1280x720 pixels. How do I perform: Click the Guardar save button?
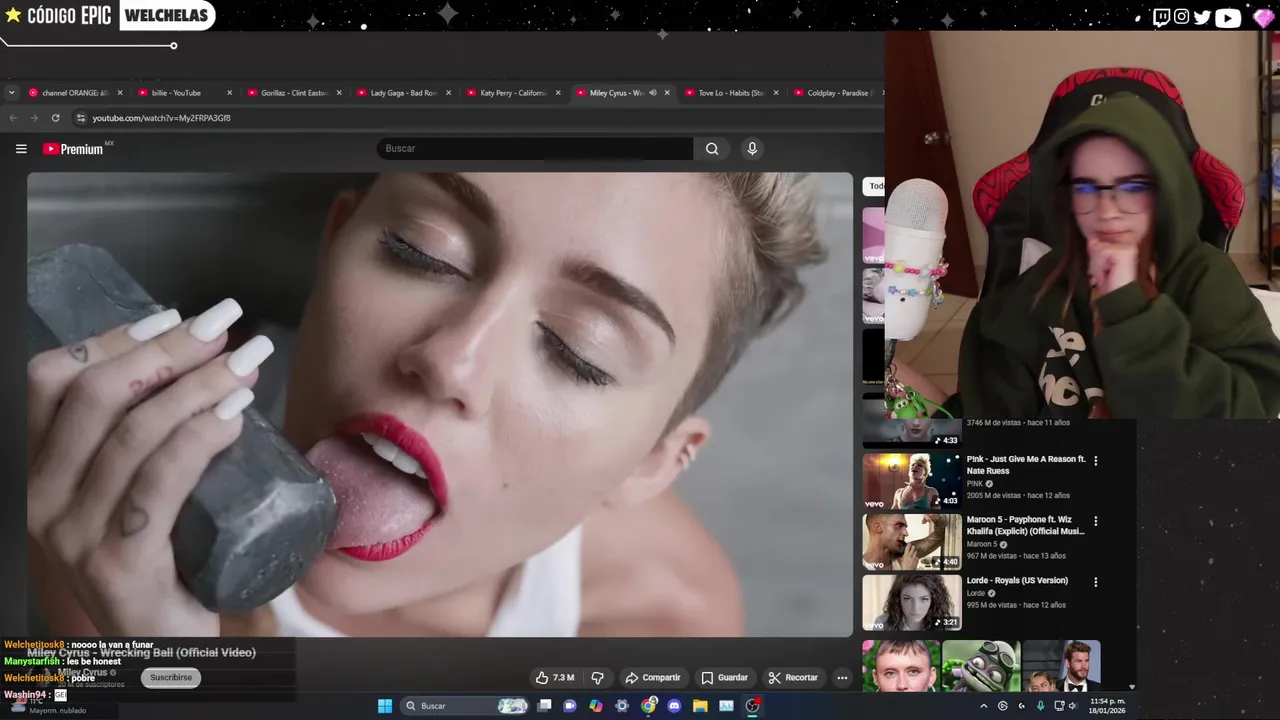(725, 677)
